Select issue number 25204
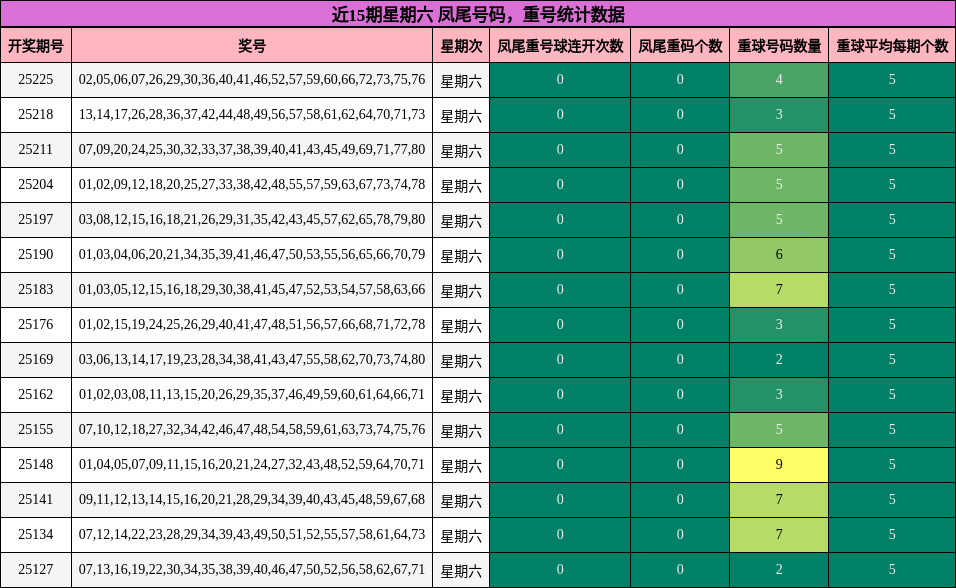956x588 pixels. pos(35,184)
